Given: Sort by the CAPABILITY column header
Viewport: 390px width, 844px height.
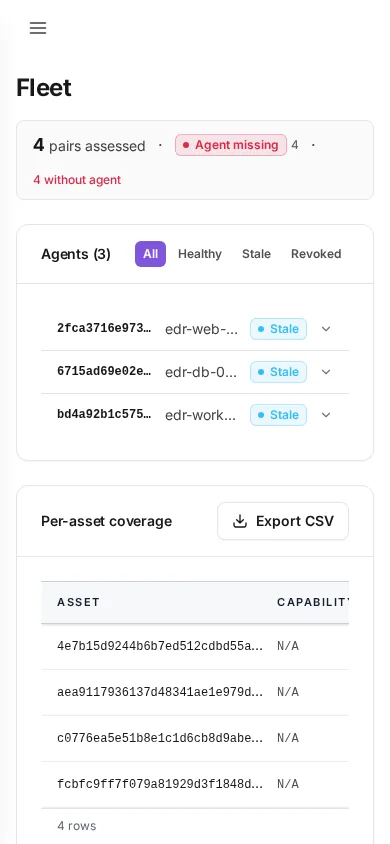Looking at the screenshot, I should tap(313, 602).
